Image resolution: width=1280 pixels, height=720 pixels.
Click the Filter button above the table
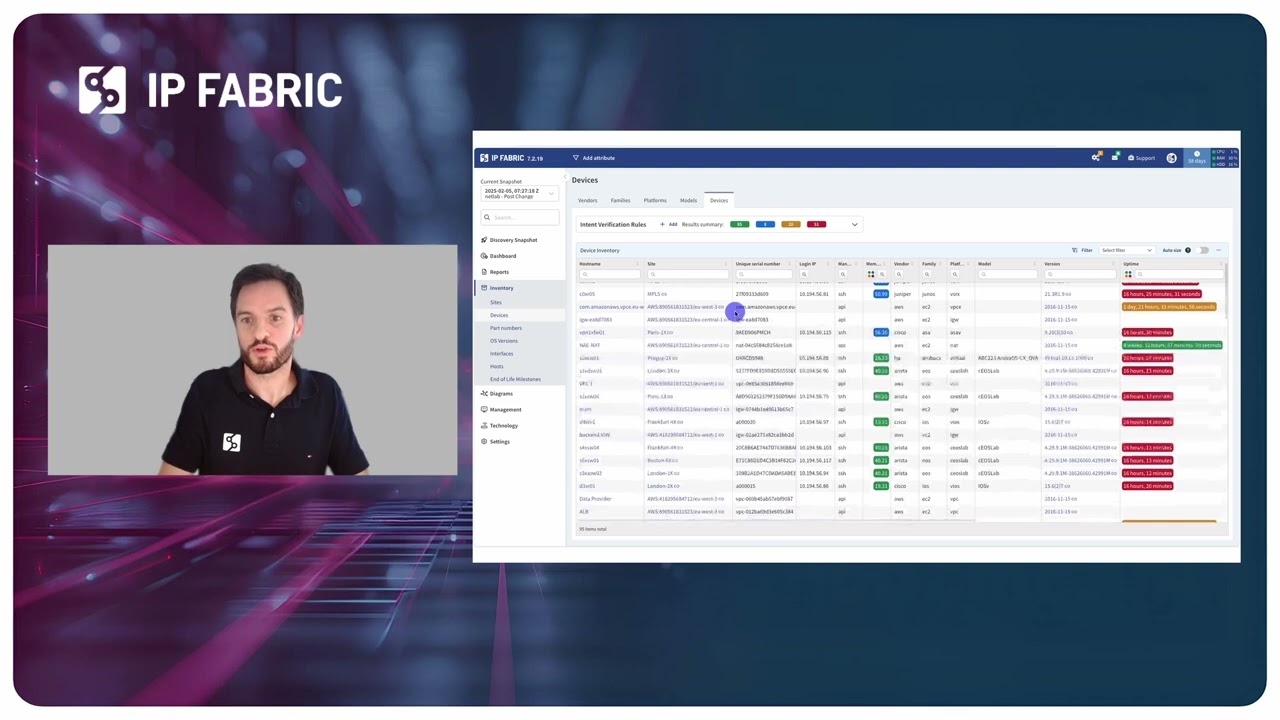(1082, 250)
